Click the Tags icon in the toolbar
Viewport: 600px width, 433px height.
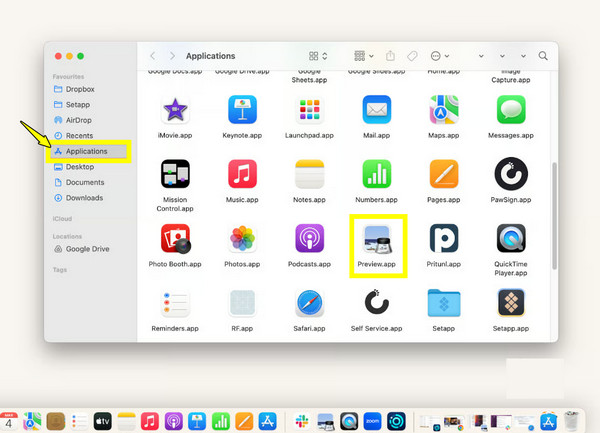pyautogui.click(x=412, y=56)
